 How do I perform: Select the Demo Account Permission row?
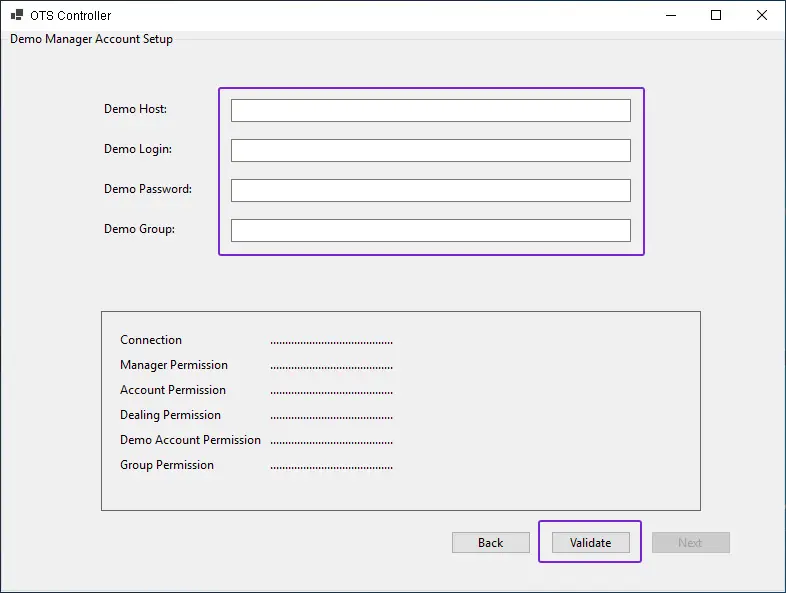[x=190, y=440]
